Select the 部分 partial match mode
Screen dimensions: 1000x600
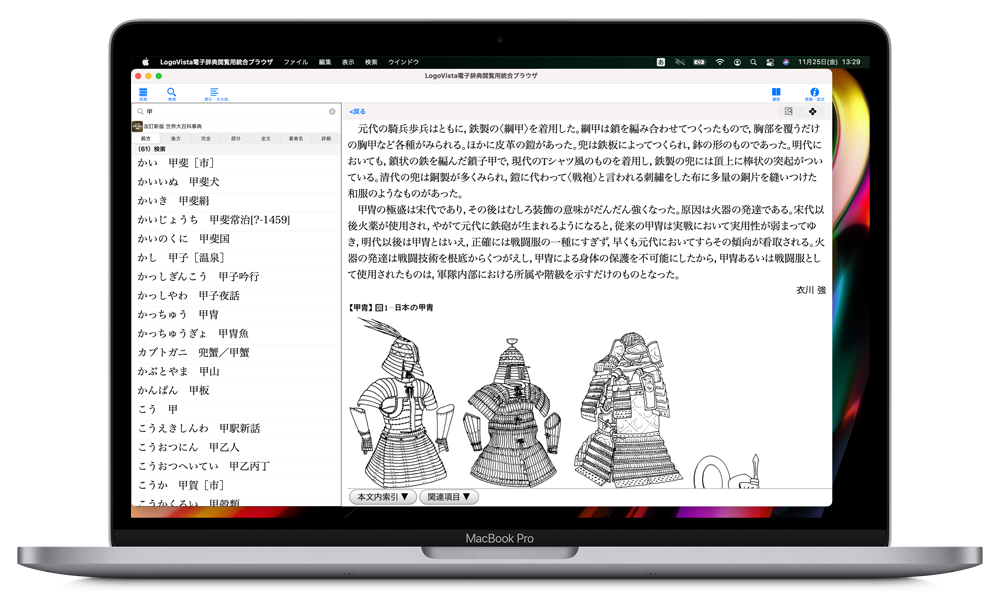[x=236, y=138]
